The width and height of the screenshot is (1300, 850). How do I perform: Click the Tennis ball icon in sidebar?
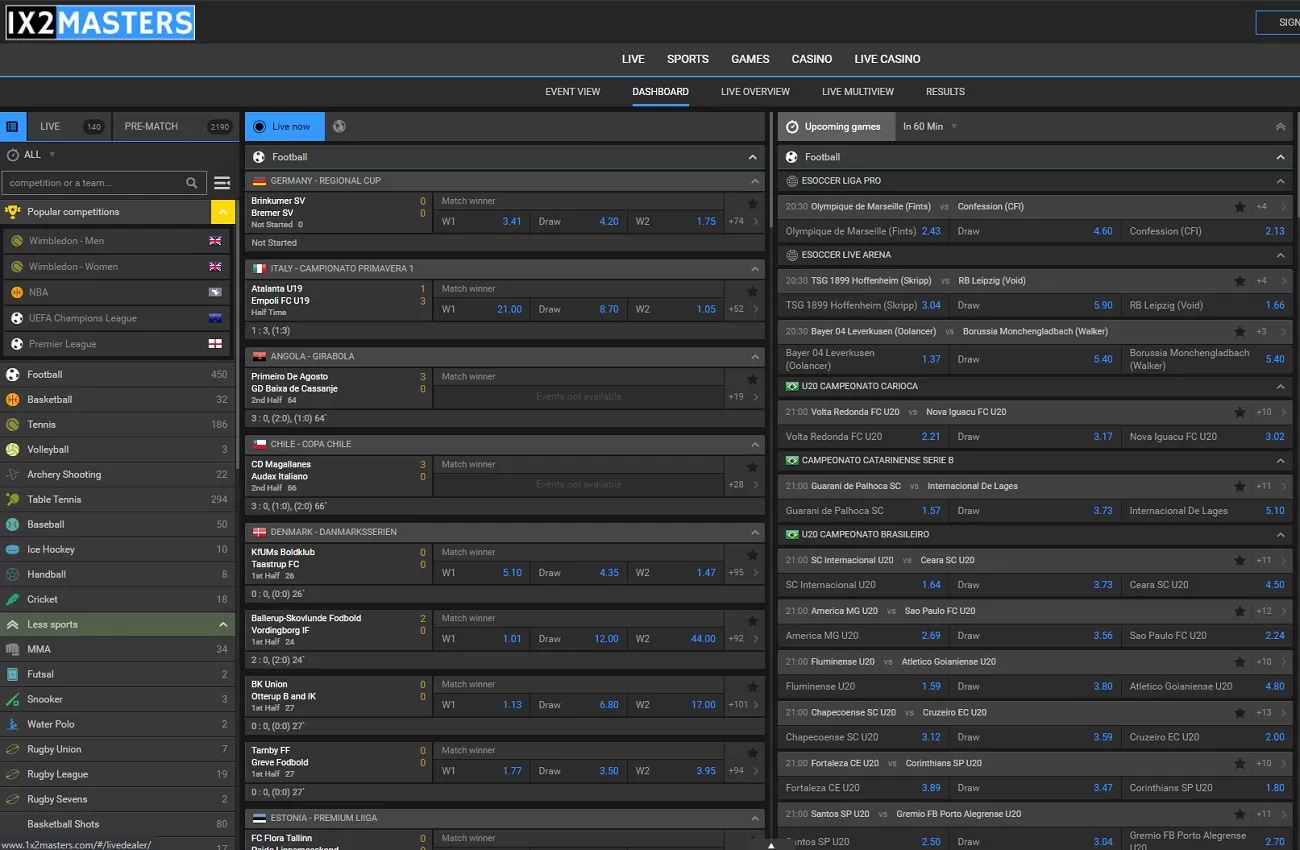point(13,425)
